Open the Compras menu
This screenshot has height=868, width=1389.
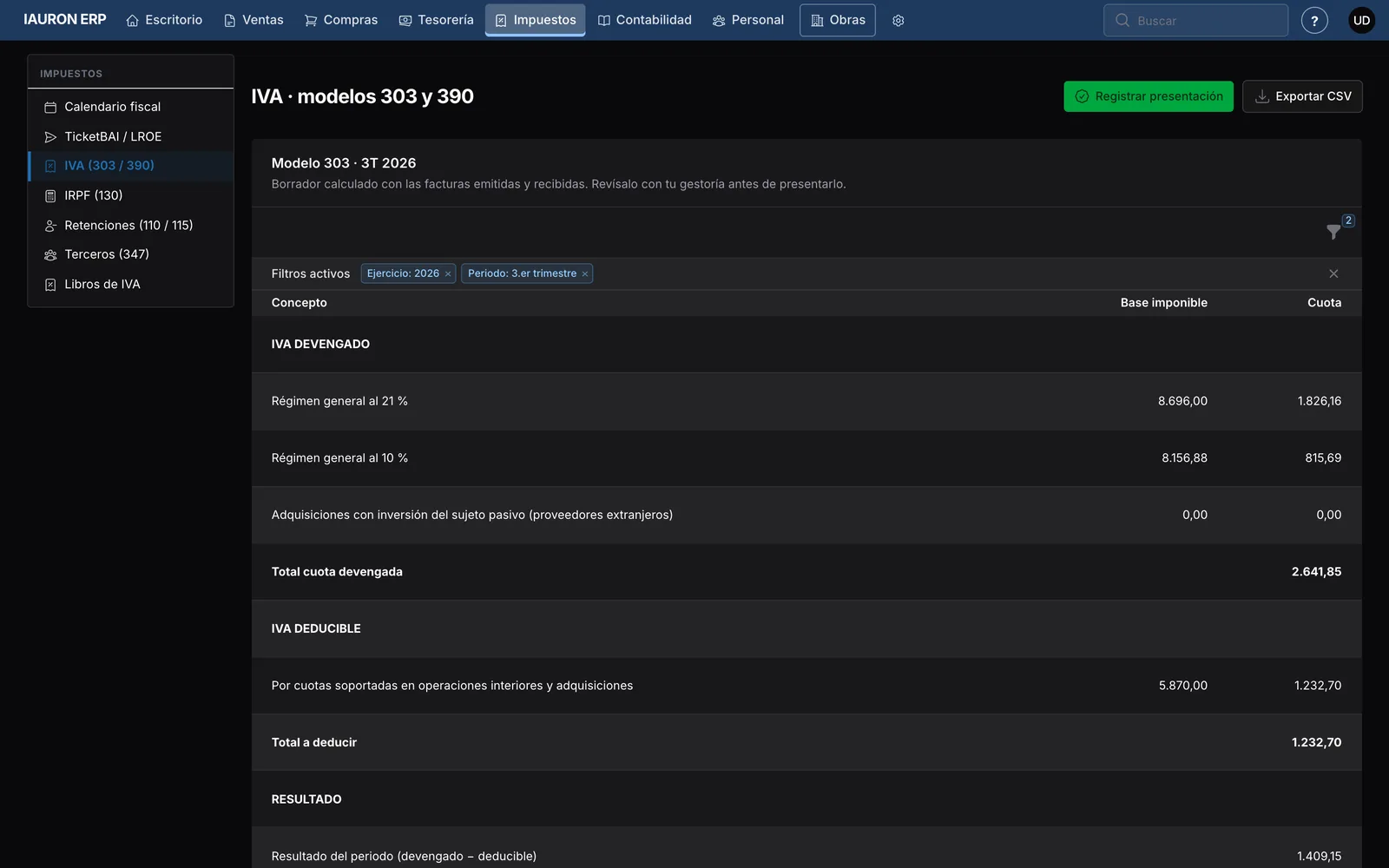coord(341,20)
